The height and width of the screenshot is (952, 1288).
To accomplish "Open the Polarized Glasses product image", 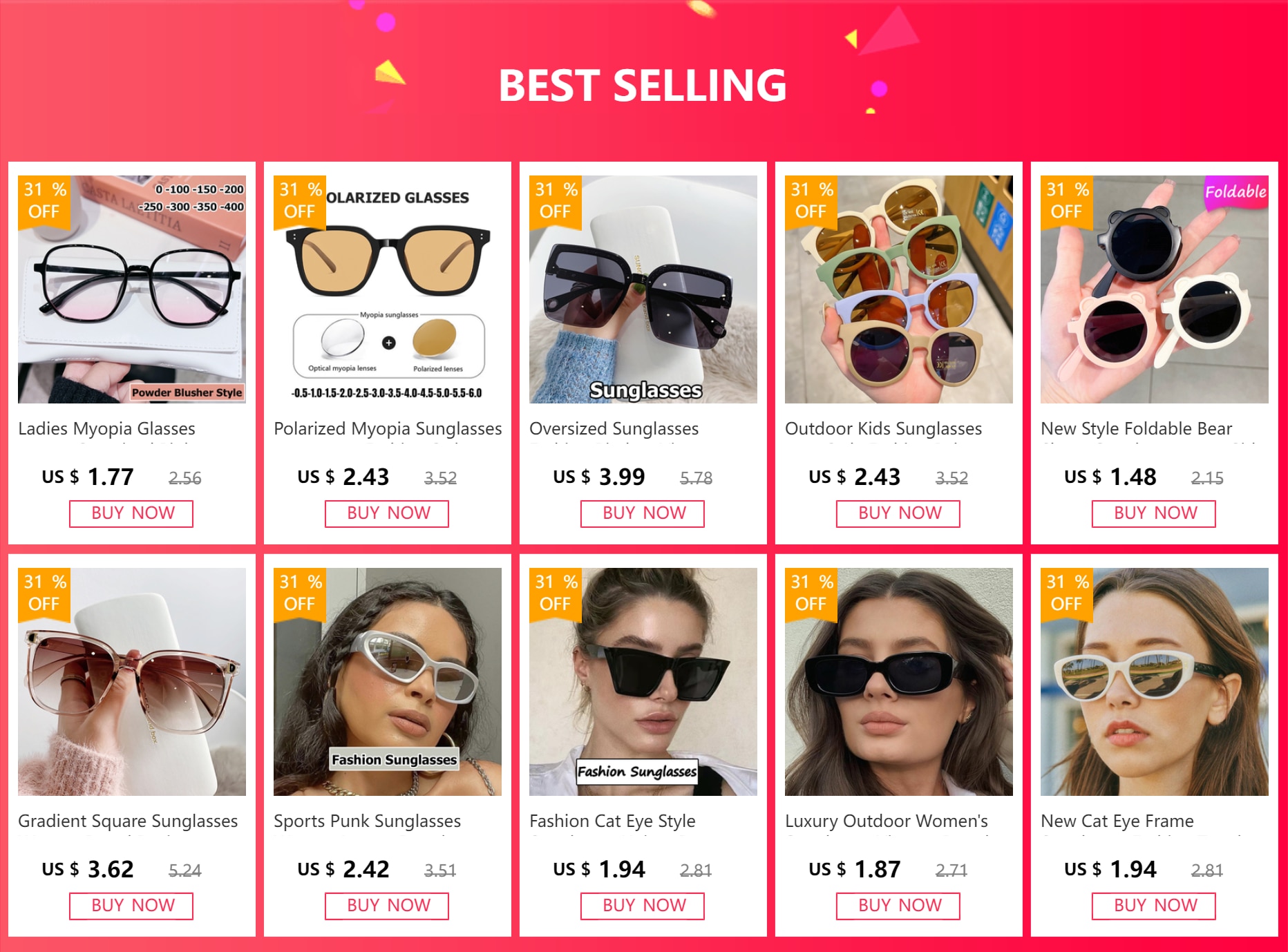I will click(x=388, y=289).
